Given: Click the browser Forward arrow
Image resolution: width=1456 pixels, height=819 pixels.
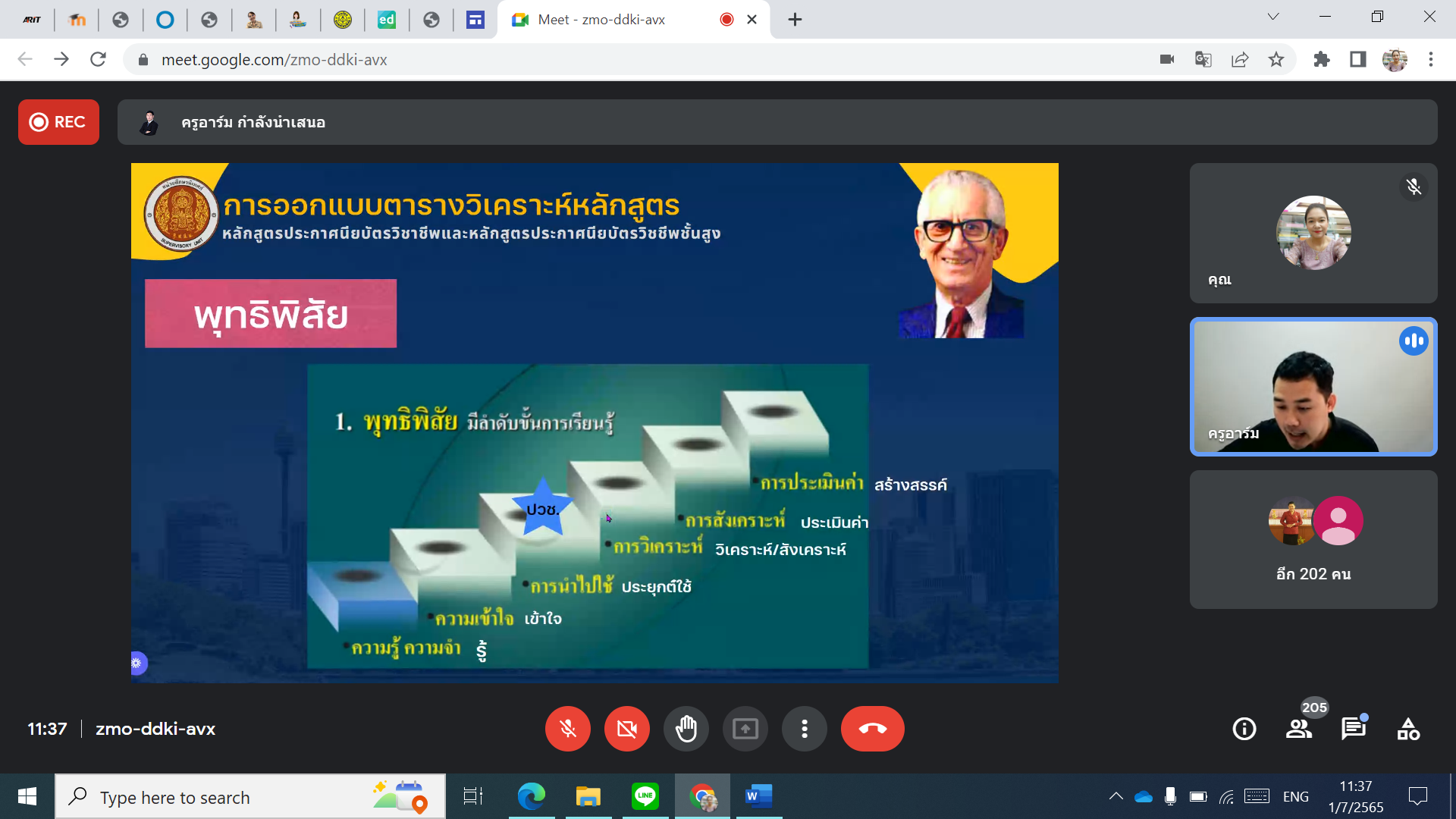Looking at the screenshot, I should [x=61, y=59].
